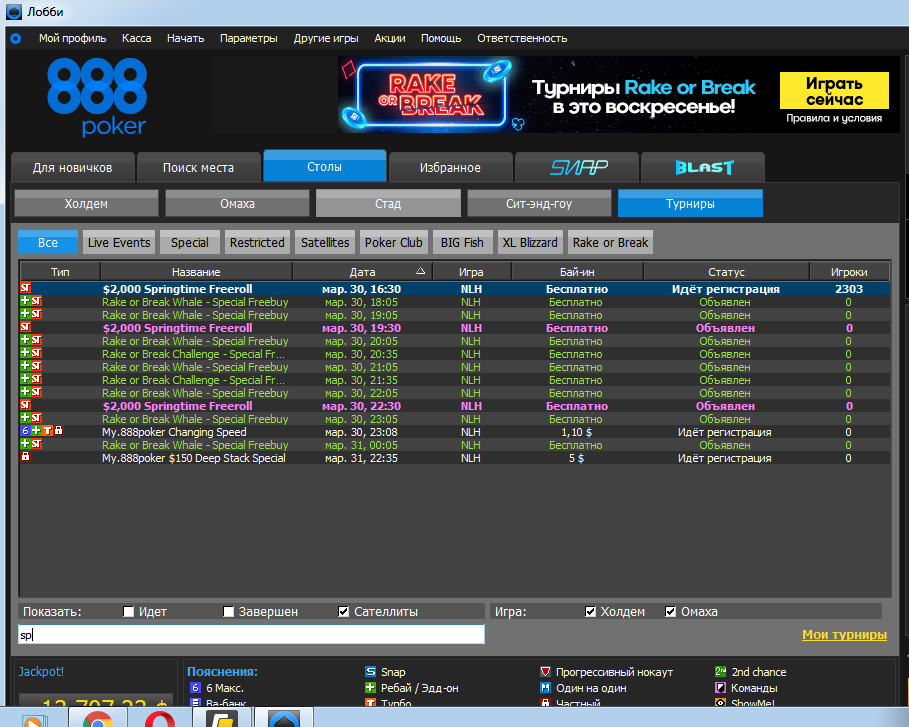The width and height of the screenshot is (909, 727).
Task: Filter tournaments by Satellites
Action: (x=325, y=242)
